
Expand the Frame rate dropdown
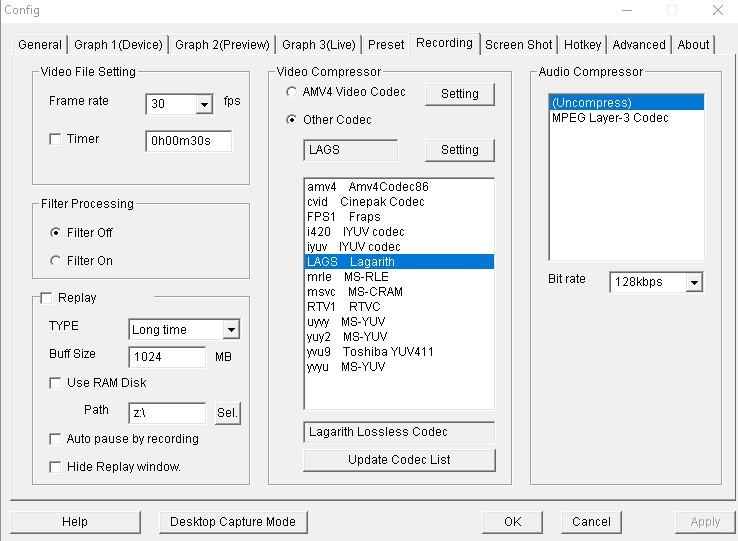204,104
